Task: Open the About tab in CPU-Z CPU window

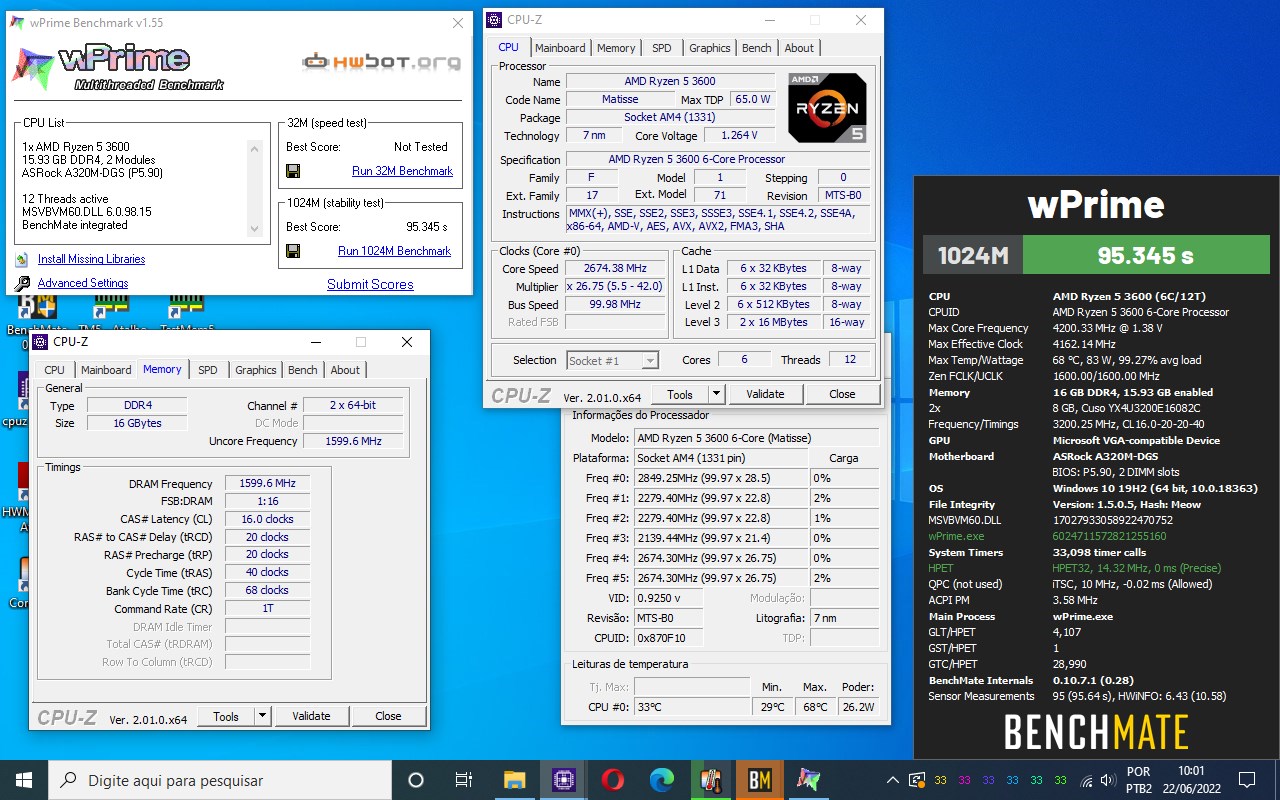Action: tap(799, 48)
